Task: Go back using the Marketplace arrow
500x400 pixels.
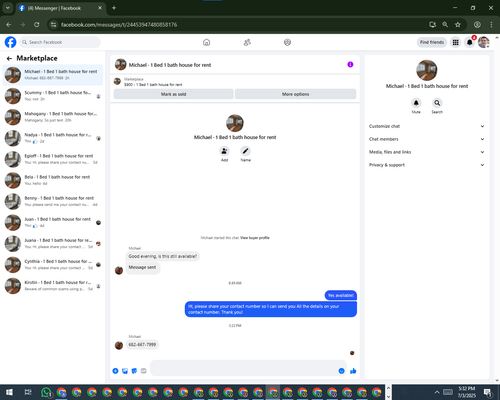Action: pyautogui.click(x=9, y=59)
